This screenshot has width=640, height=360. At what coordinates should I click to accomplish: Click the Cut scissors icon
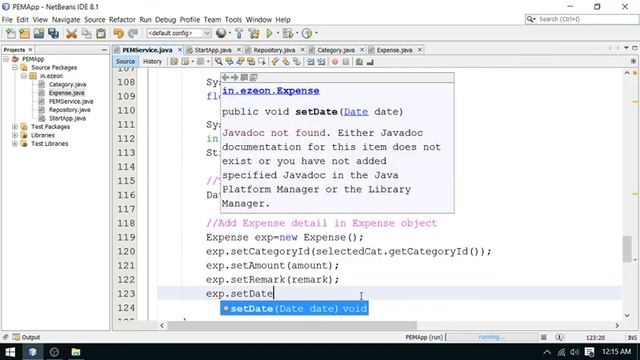(x=71, y=33)
